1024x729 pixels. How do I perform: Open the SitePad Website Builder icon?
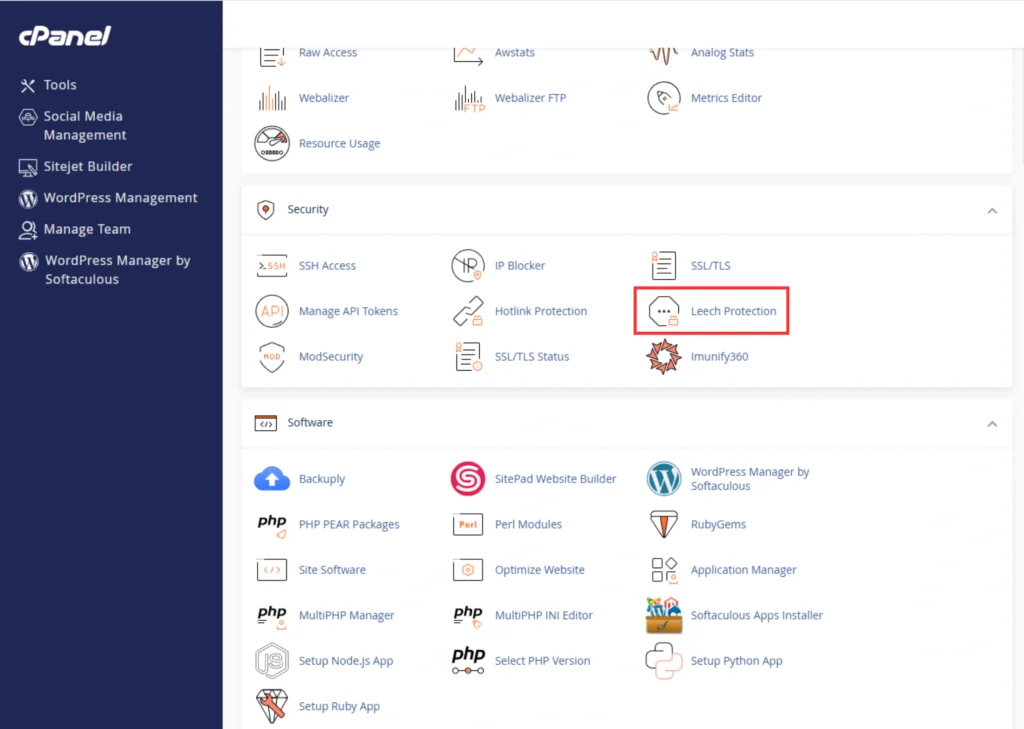468,479
